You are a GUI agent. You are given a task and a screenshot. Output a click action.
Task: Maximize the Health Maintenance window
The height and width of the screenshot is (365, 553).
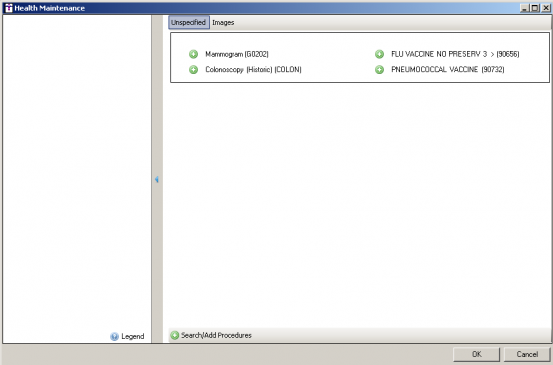pos(535,8)
